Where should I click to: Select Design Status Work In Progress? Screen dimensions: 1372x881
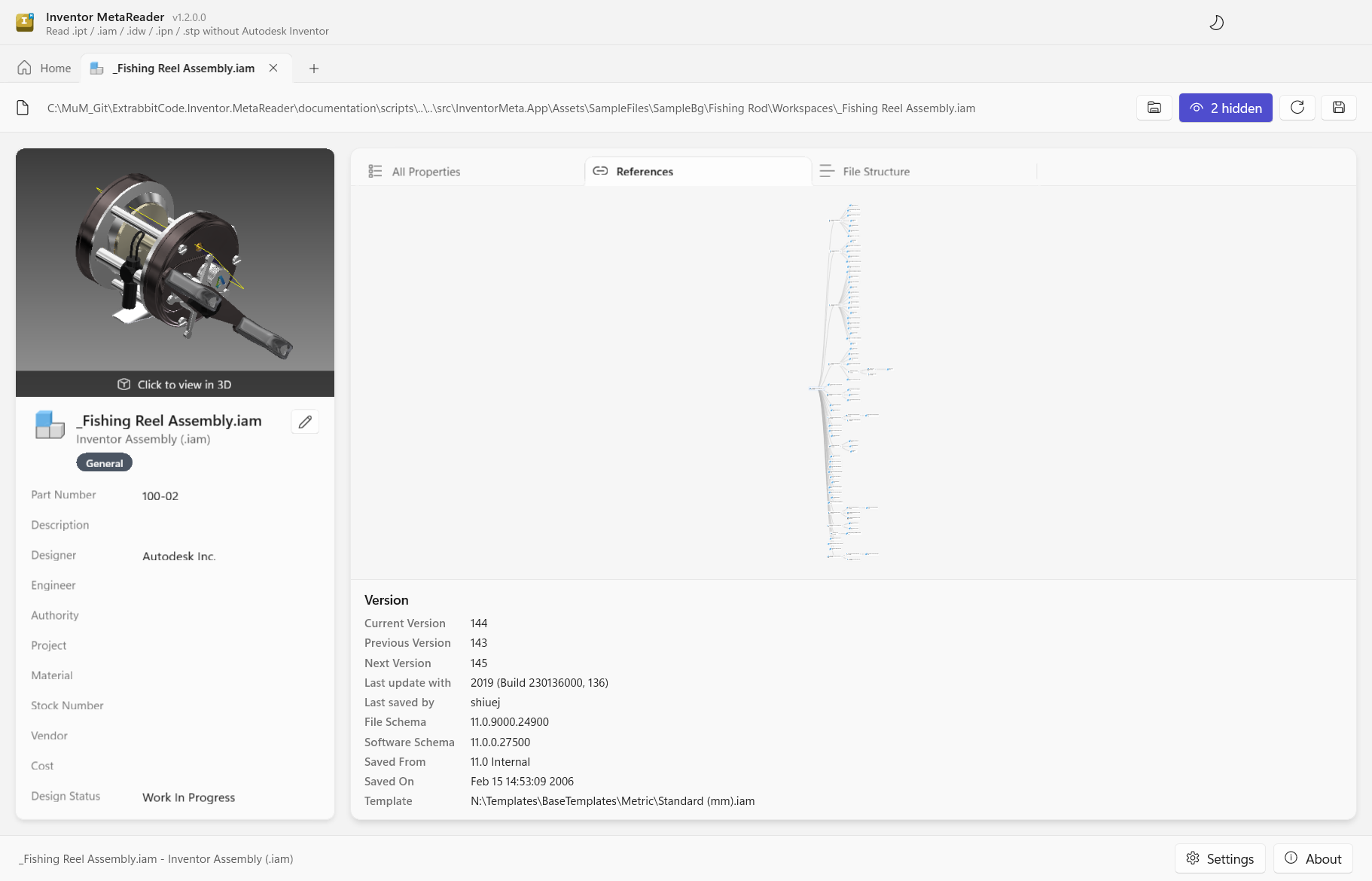tap(188, 797)
